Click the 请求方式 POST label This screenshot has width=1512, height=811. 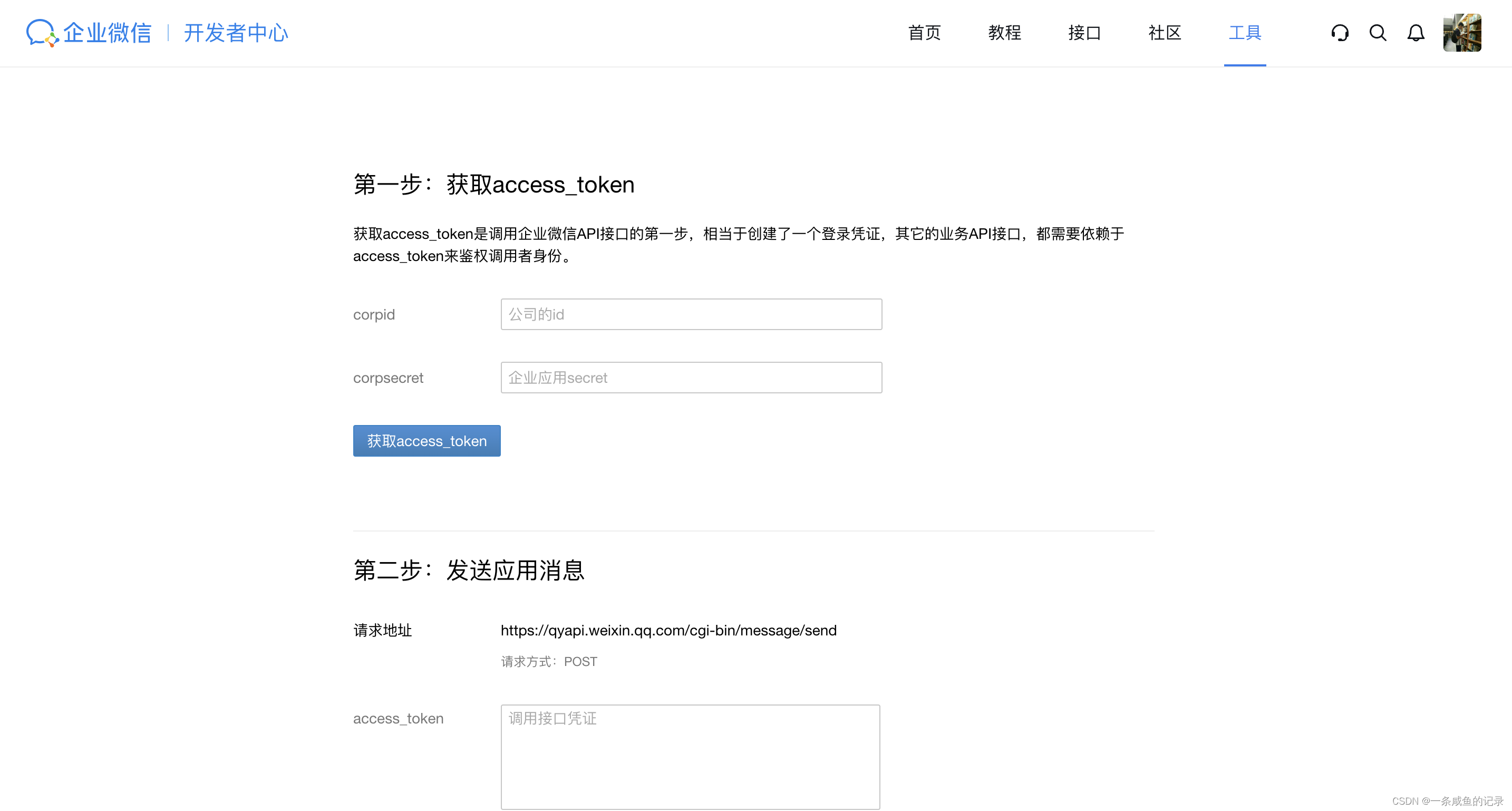[x=548, y=661]
